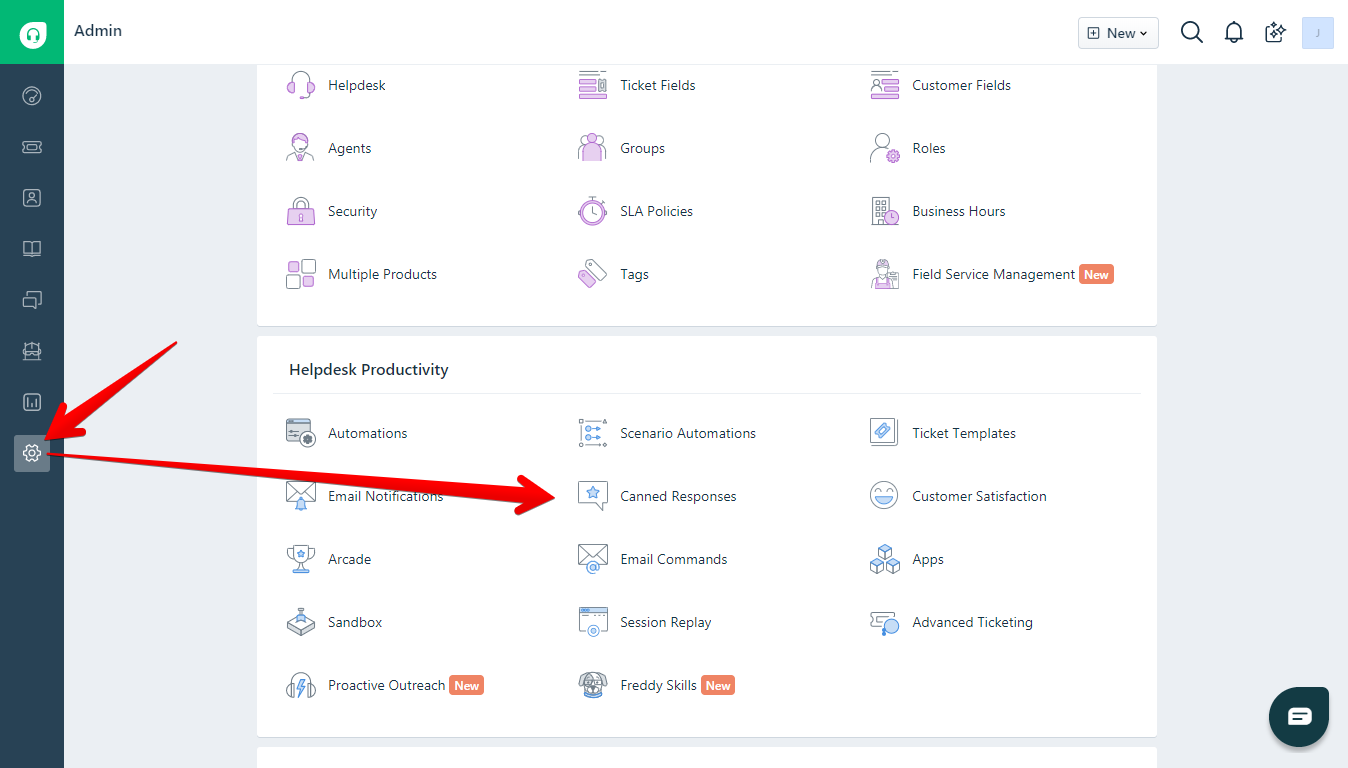Viewport: 1348px width, 768px height.
Task: Click the Sandbox icon
Action: click(301, 622)
